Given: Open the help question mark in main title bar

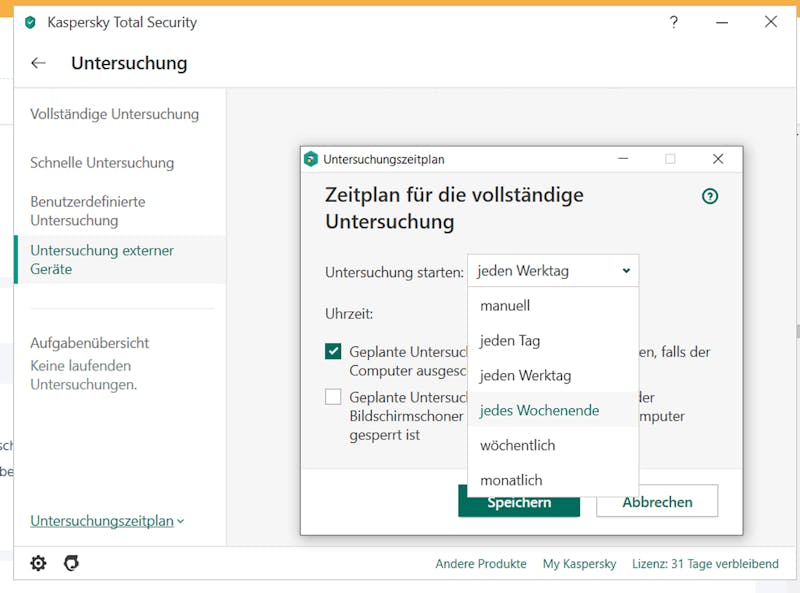Looking at the screenshot, I should click(x=674, y=22).
